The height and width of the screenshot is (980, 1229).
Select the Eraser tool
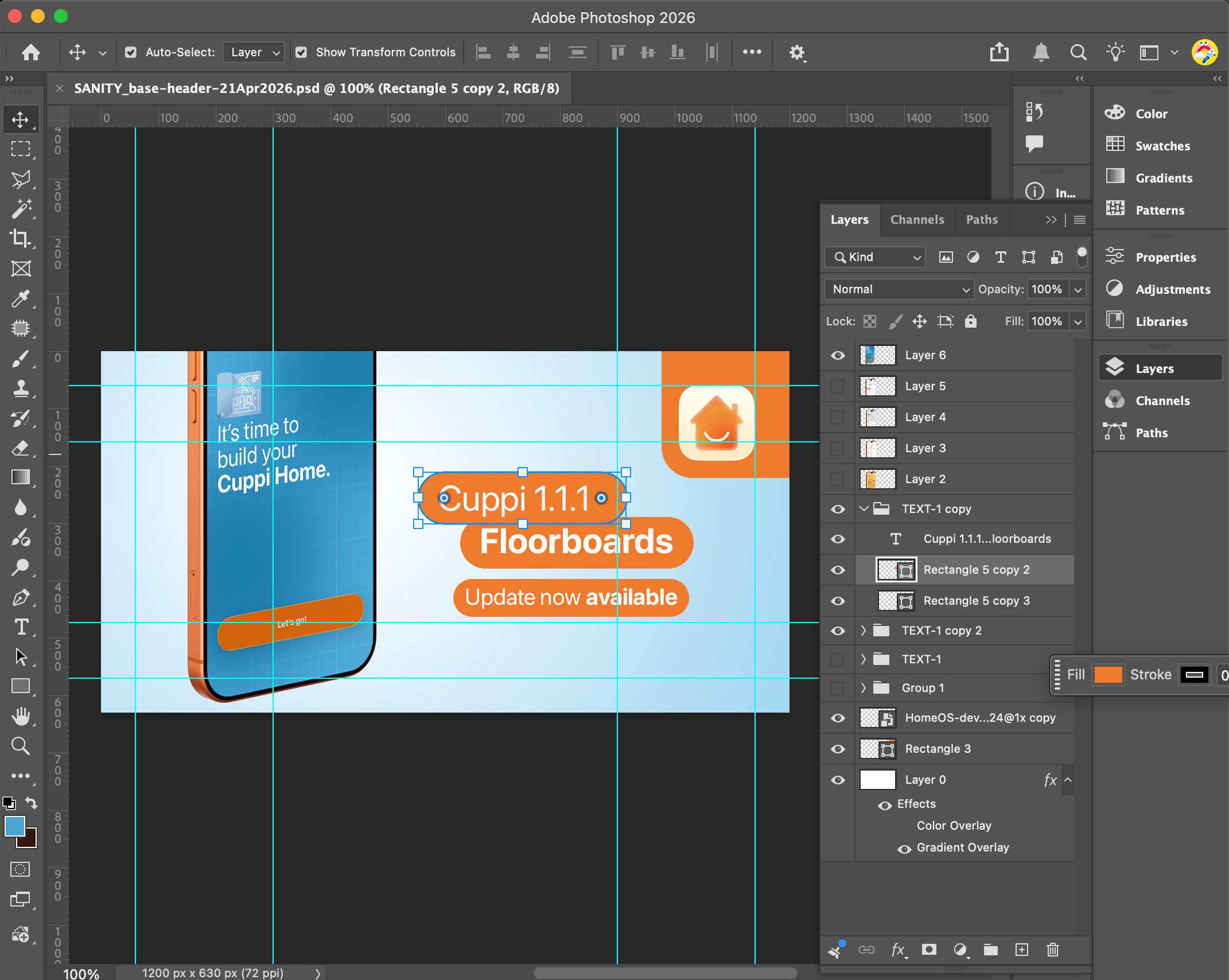click(x=21, y=448)
